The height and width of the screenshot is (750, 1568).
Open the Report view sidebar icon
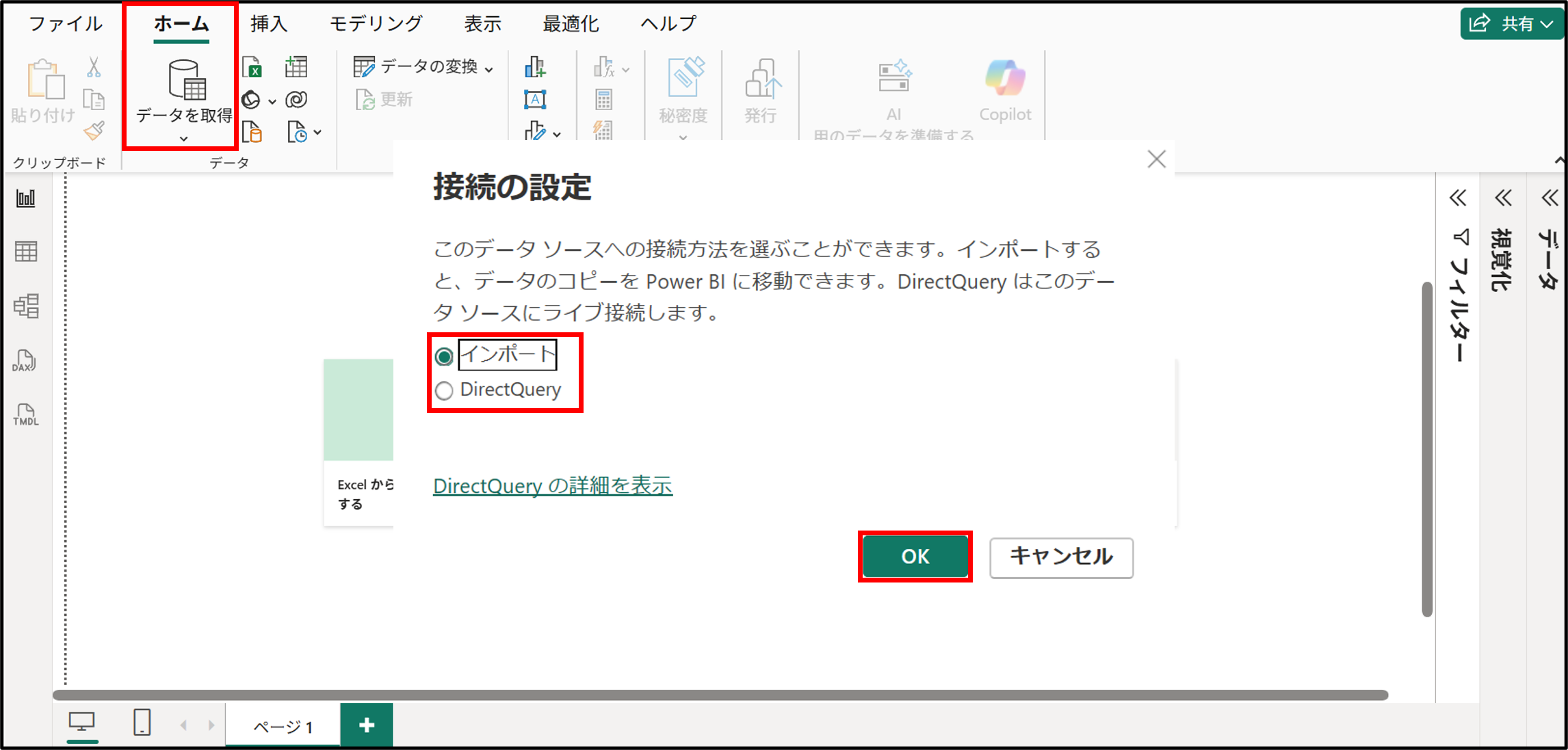click(26, 198)
